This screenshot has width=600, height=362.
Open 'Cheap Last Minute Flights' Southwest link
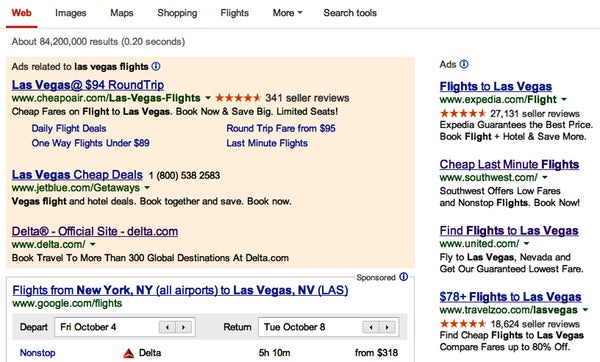pos(509,164)
